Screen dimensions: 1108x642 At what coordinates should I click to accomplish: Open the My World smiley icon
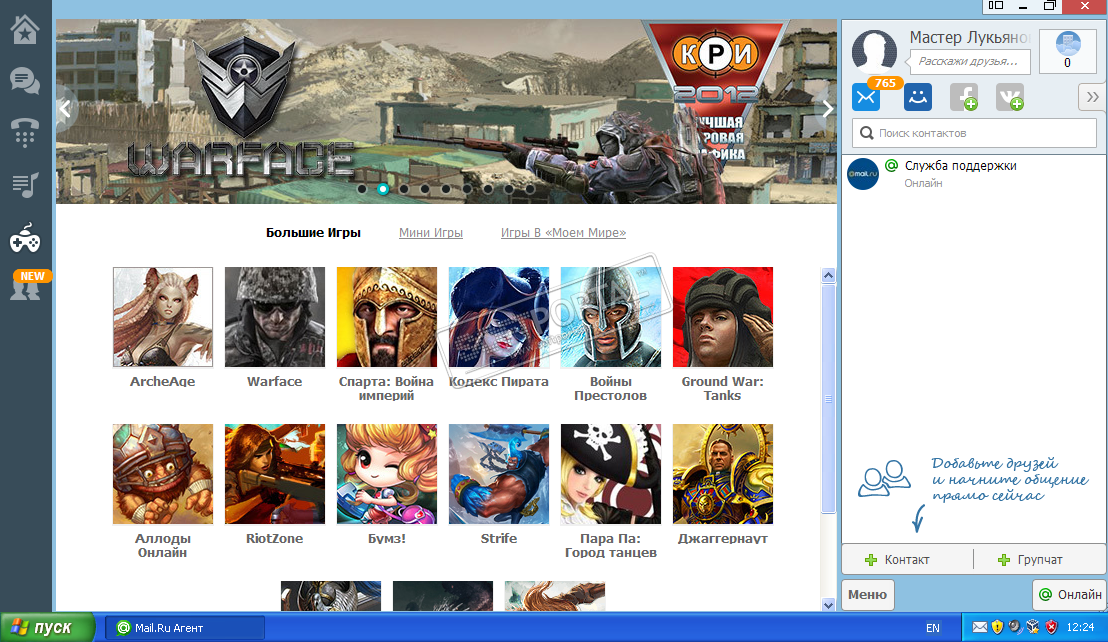point(918,97)
